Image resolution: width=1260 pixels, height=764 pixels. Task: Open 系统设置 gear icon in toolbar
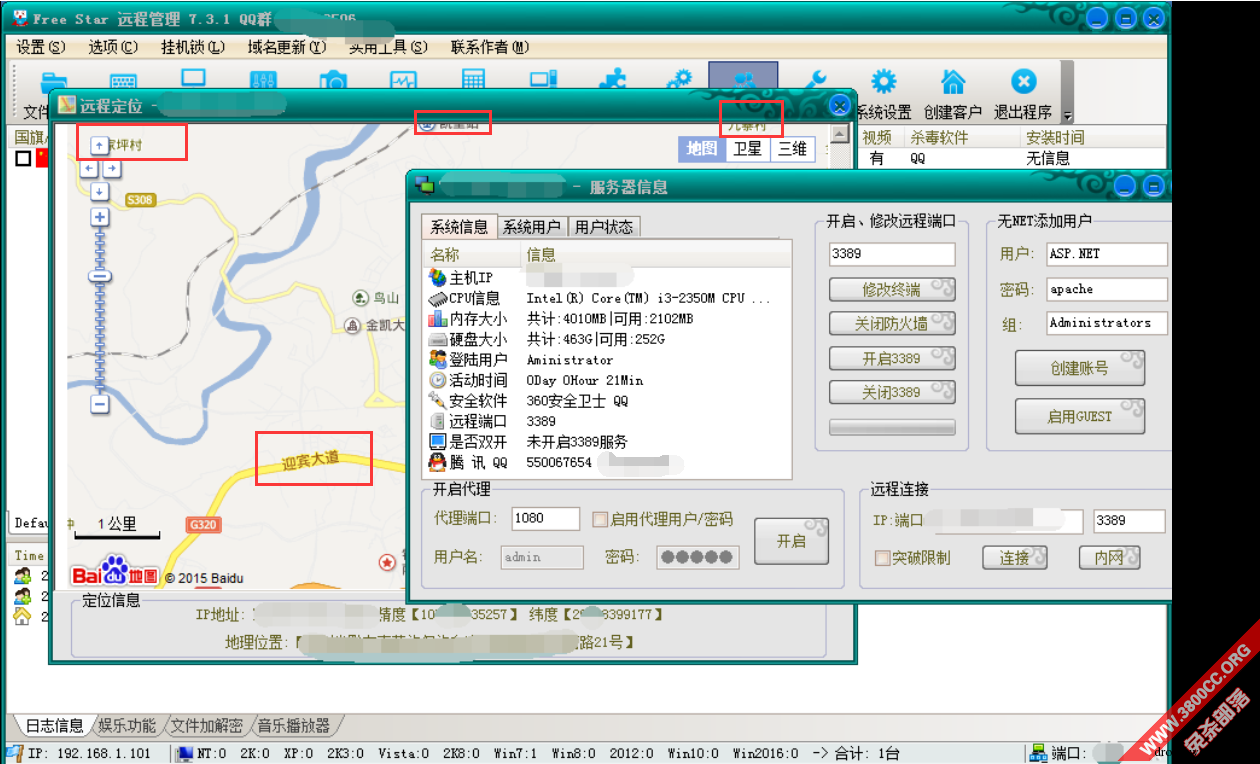[x=882, y=81]
